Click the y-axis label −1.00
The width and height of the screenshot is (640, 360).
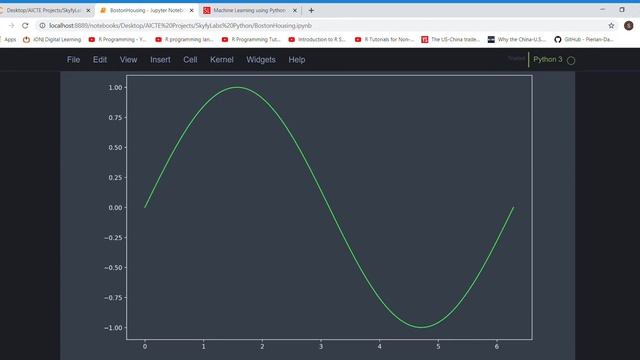113,328
